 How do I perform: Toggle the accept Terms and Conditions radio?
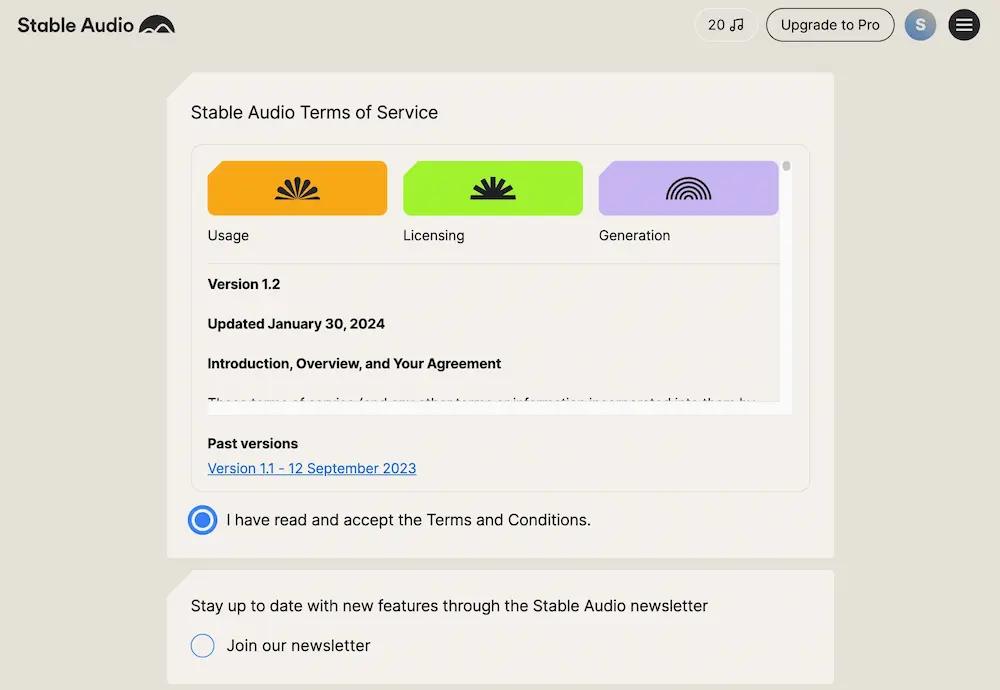[203, 520]
